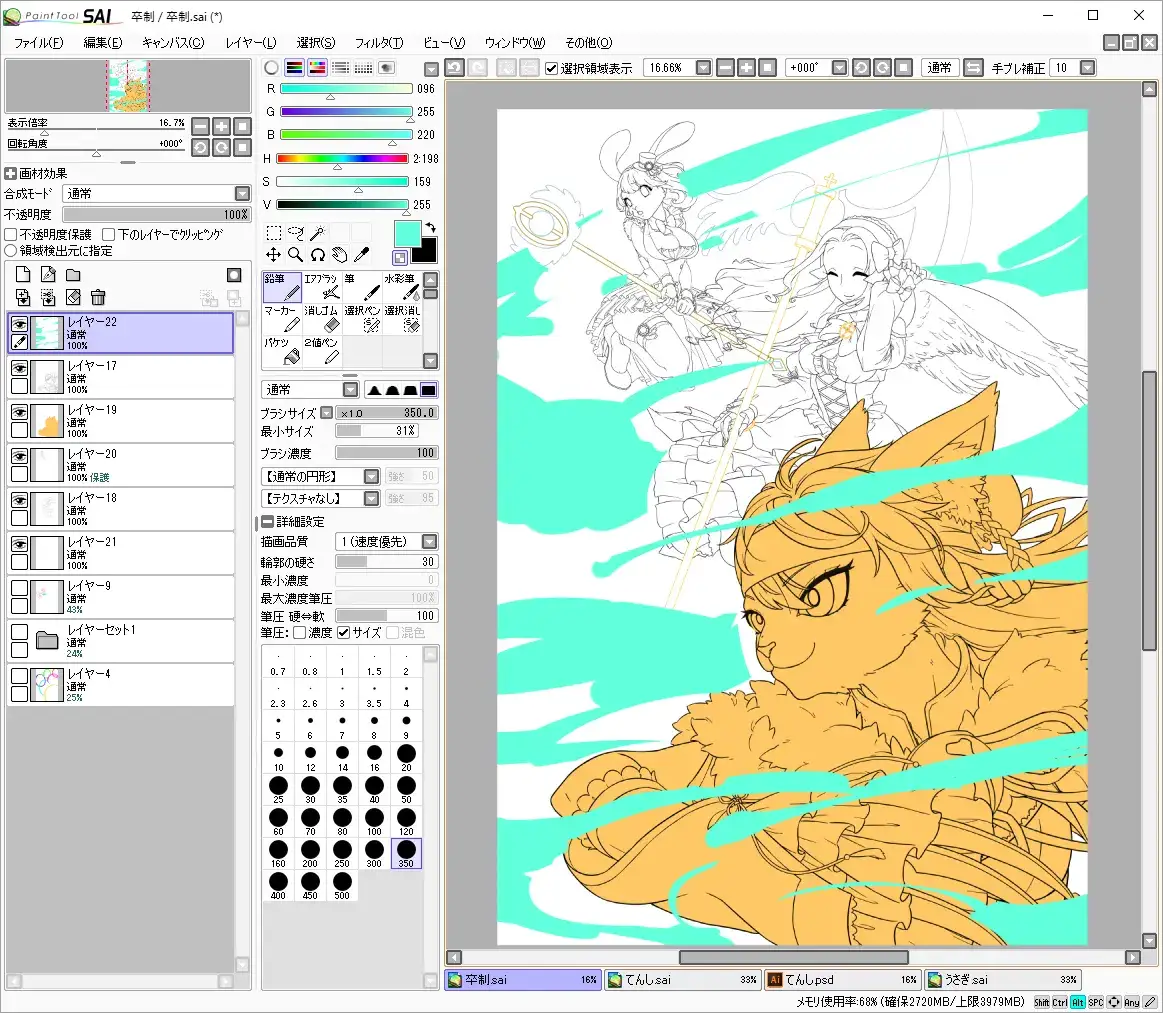
Task: Click the 通常 button in the top toolbar
Action: (939, 68)
